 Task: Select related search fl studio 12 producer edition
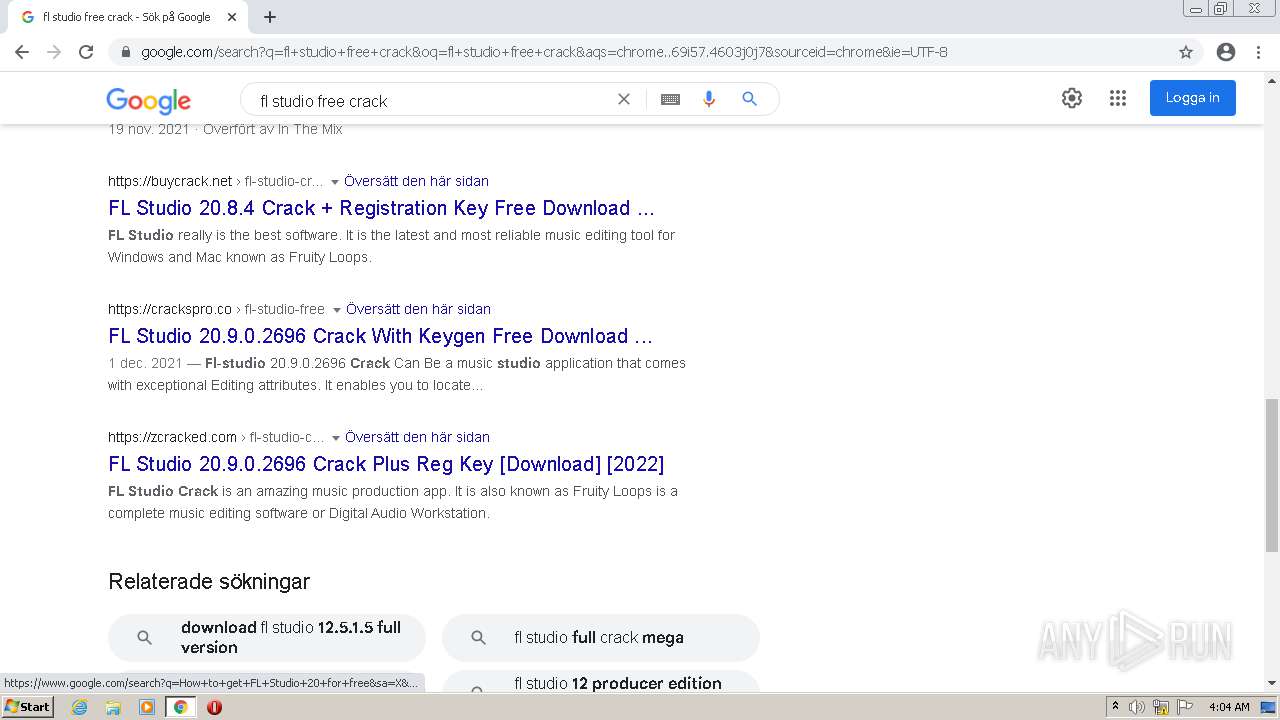point(601,682)
